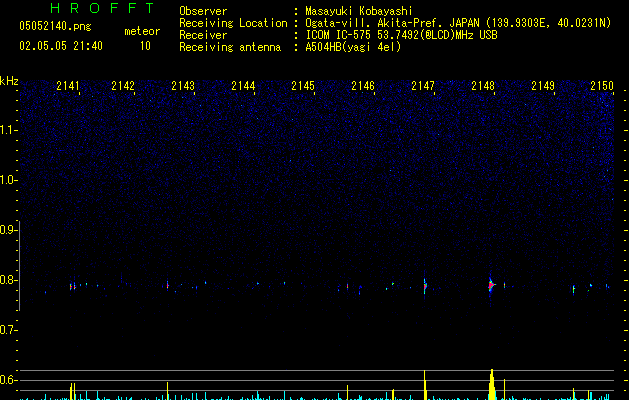
Task: Click the yellow intensity peak at 2147
Action: click(424, 385)
